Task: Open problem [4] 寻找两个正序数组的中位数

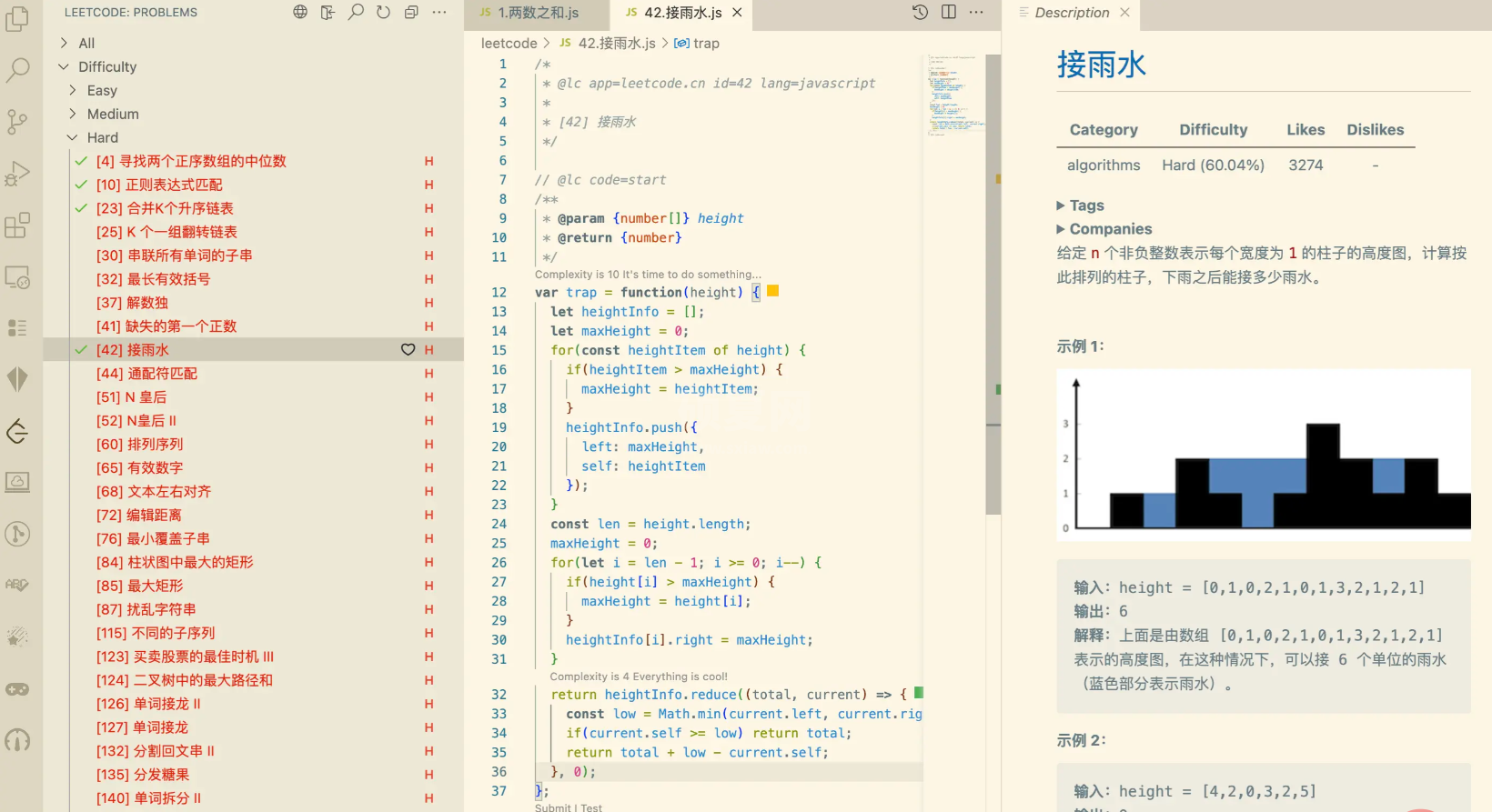Action: coord(191,161)
